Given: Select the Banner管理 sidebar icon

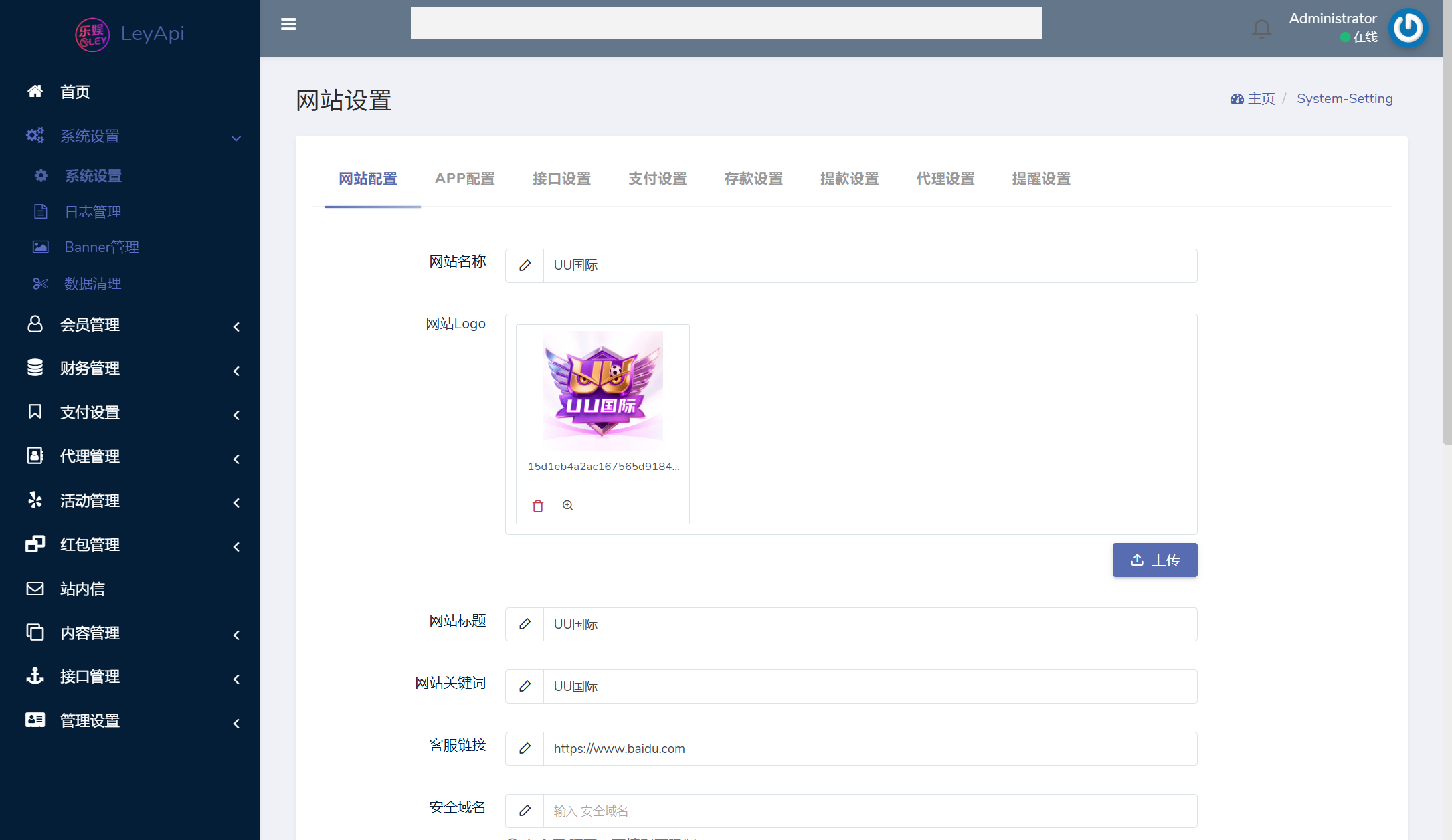Looking at the screenshot, I should 40,247.
